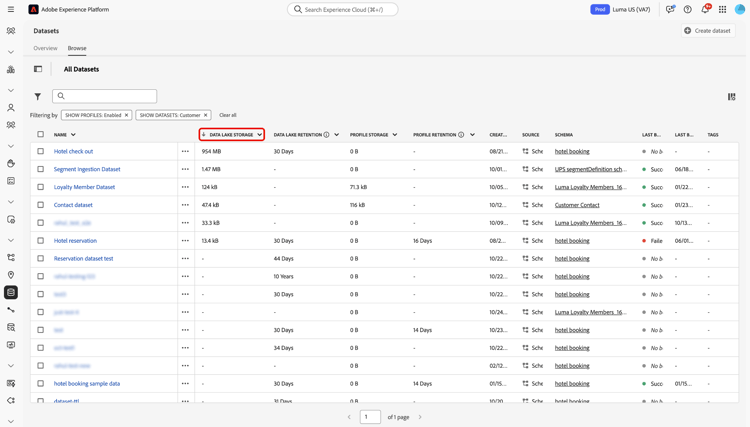Open Profile Storage column dropdown

click(x=395, y=135)
